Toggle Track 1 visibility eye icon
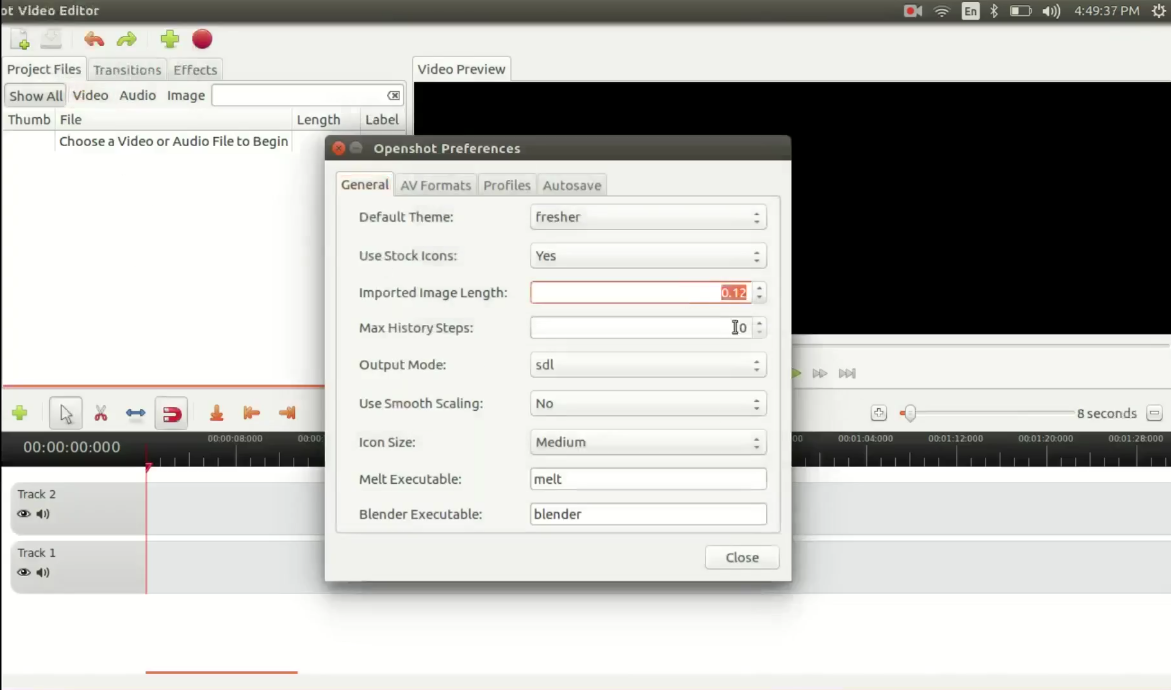The width and height of the screenshot is (1171, 690). coord(24,573)
